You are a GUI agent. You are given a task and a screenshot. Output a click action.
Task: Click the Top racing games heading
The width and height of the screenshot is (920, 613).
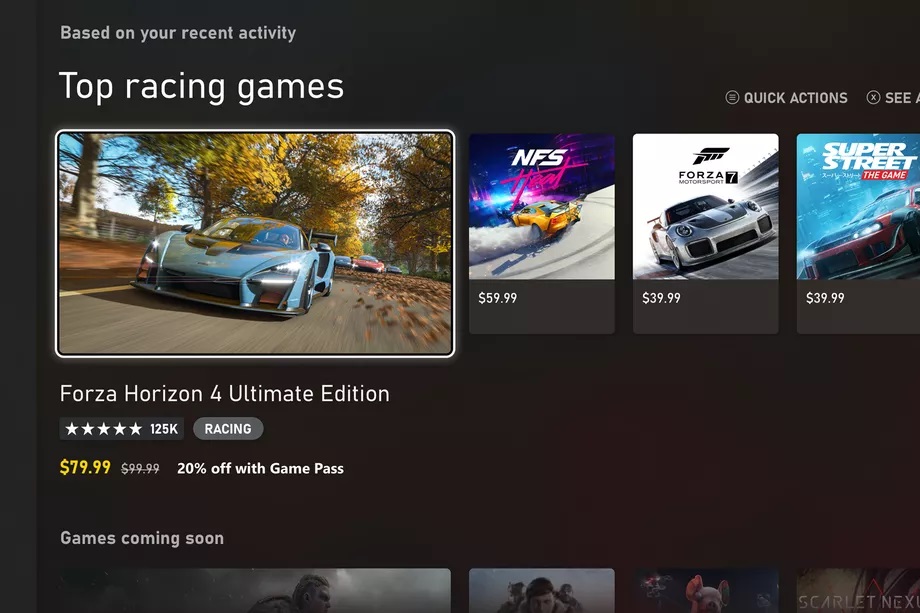point(201,87)
